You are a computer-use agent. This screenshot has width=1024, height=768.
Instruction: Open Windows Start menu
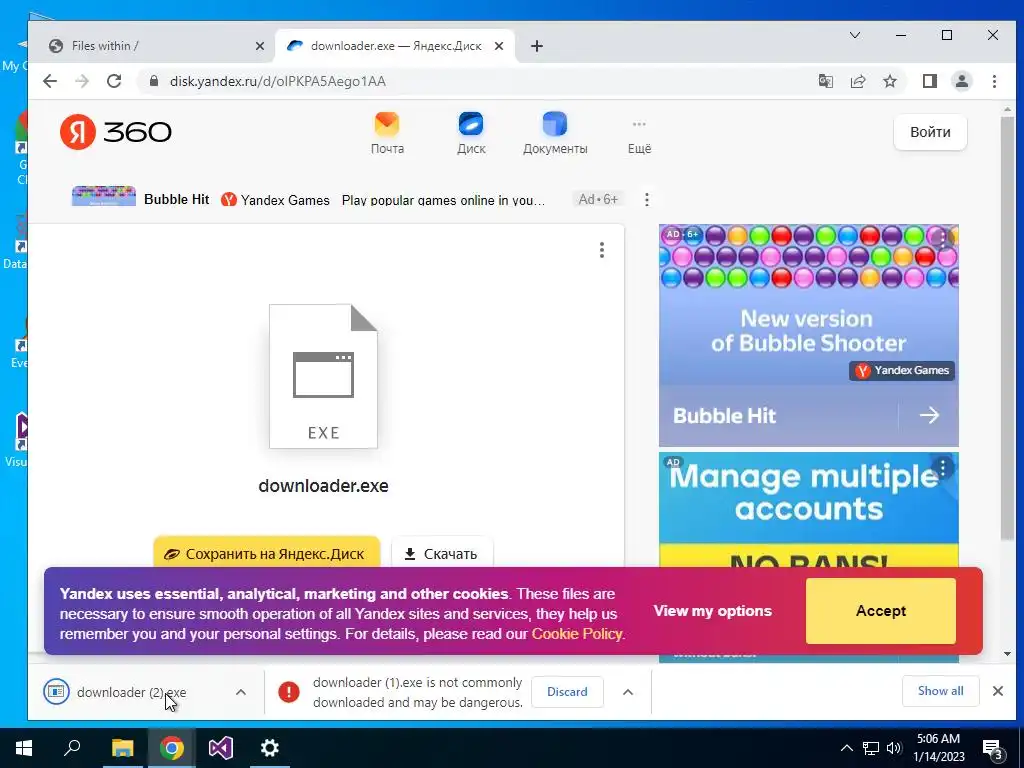coord(24,748)
